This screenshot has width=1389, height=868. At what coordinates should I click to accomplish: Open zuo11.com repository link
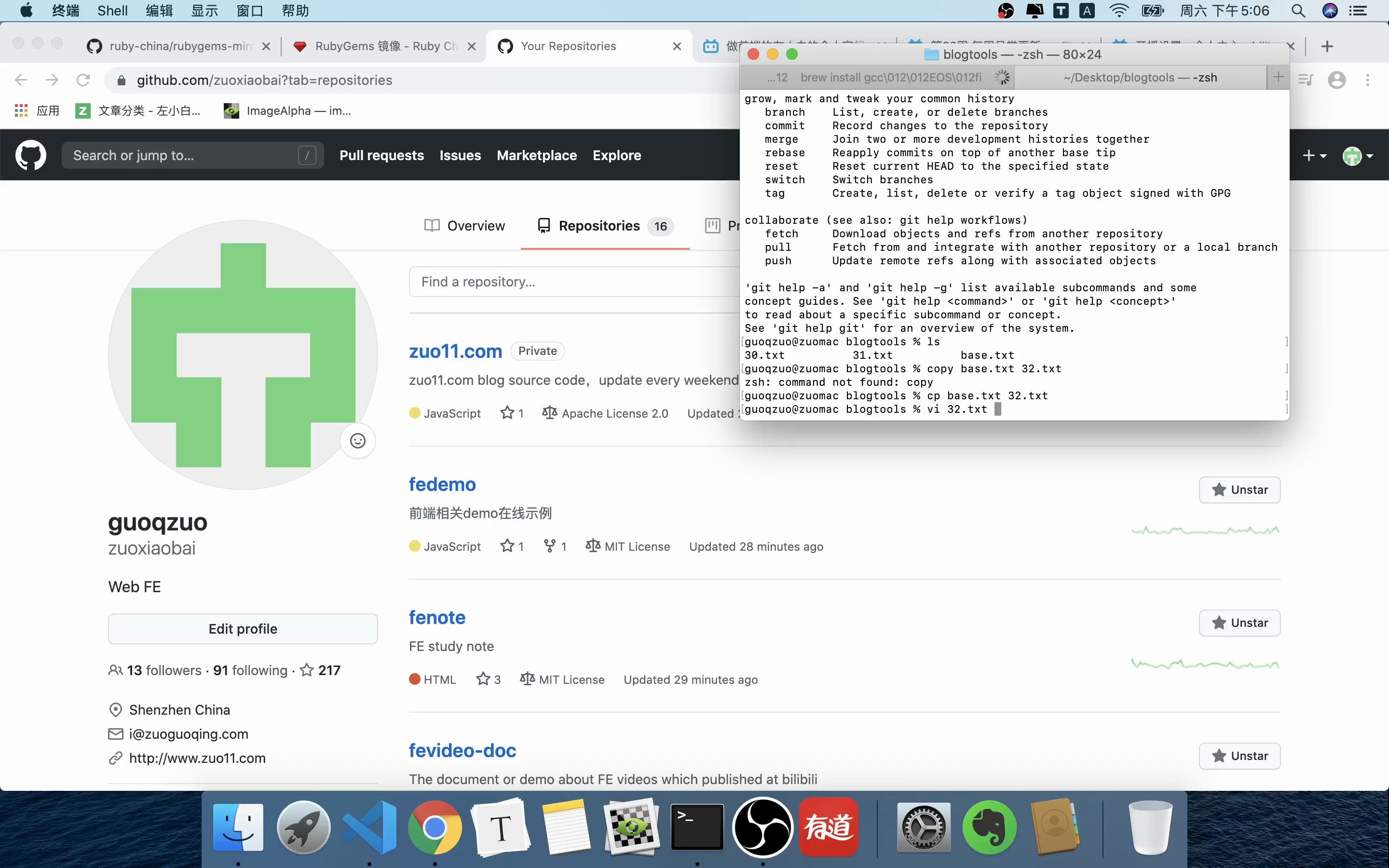456,350
